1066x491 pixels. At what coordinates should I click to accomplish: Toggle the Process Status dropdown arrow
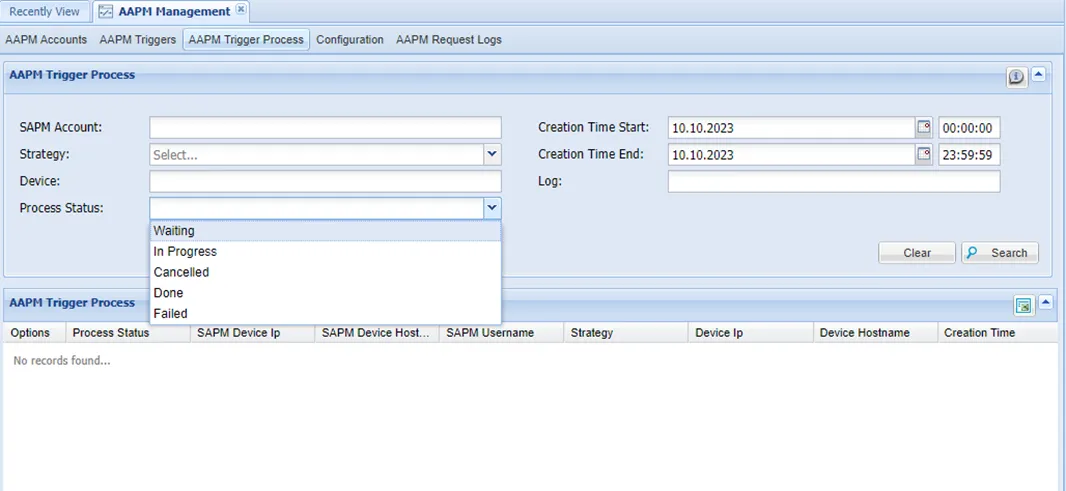pyautogui.click(x=492, y=207)
